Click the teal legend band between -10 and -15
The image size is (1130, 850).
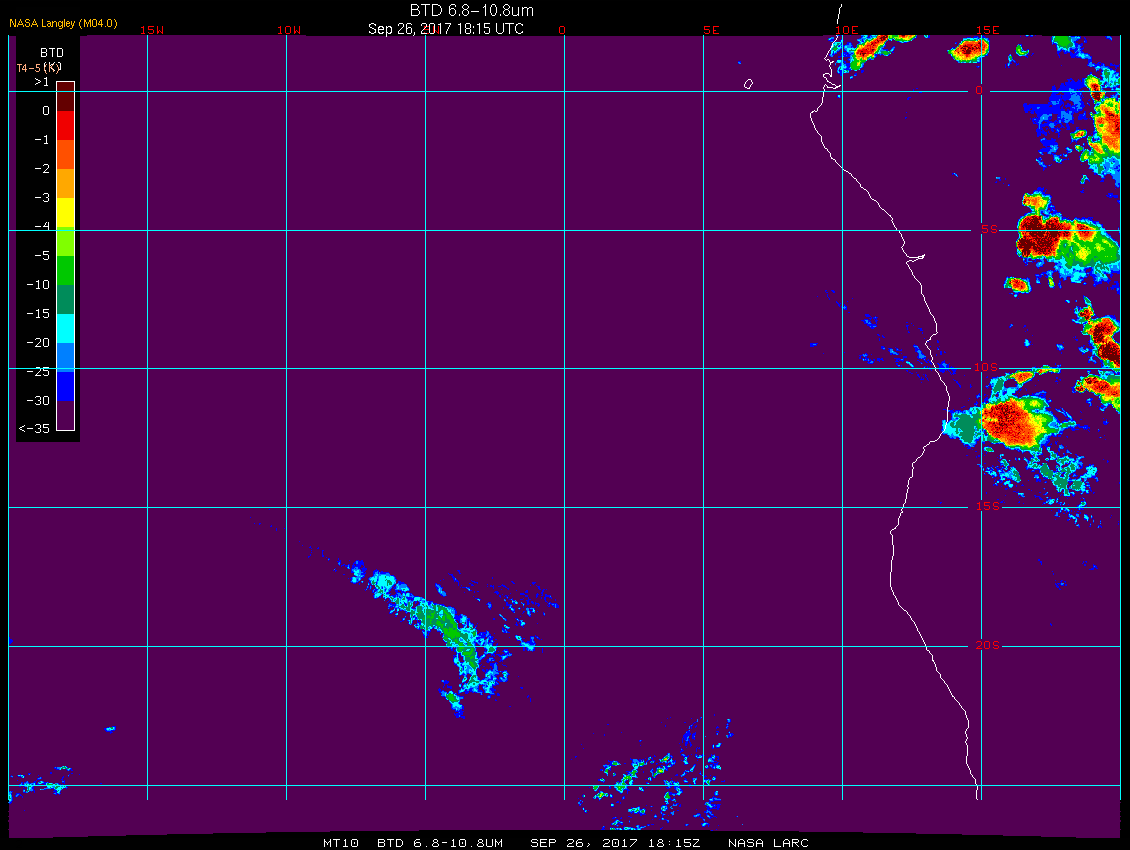[66, 299]
